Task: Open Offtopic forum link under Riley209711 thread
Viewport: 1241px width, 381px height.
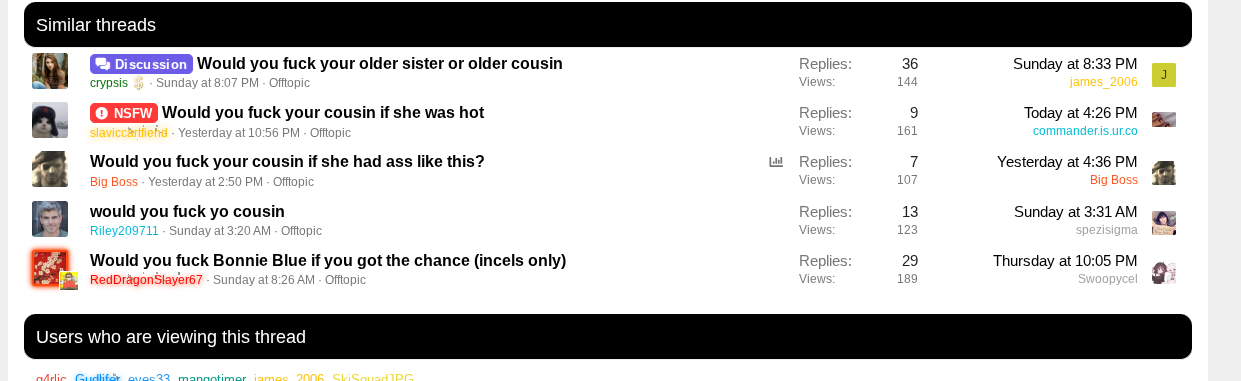Action: (301, 231)
